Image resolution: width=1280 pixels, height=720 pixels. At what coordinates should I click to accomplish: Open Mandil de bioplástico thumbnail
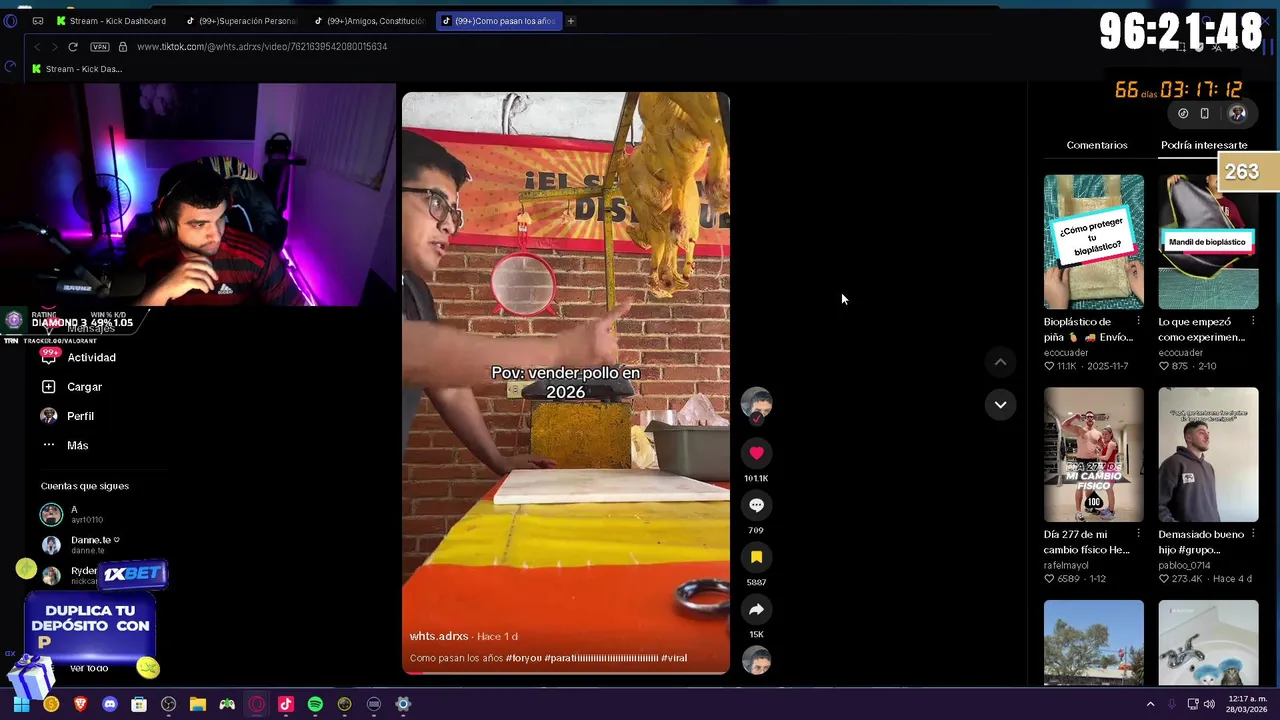(x=1208, y=241)
